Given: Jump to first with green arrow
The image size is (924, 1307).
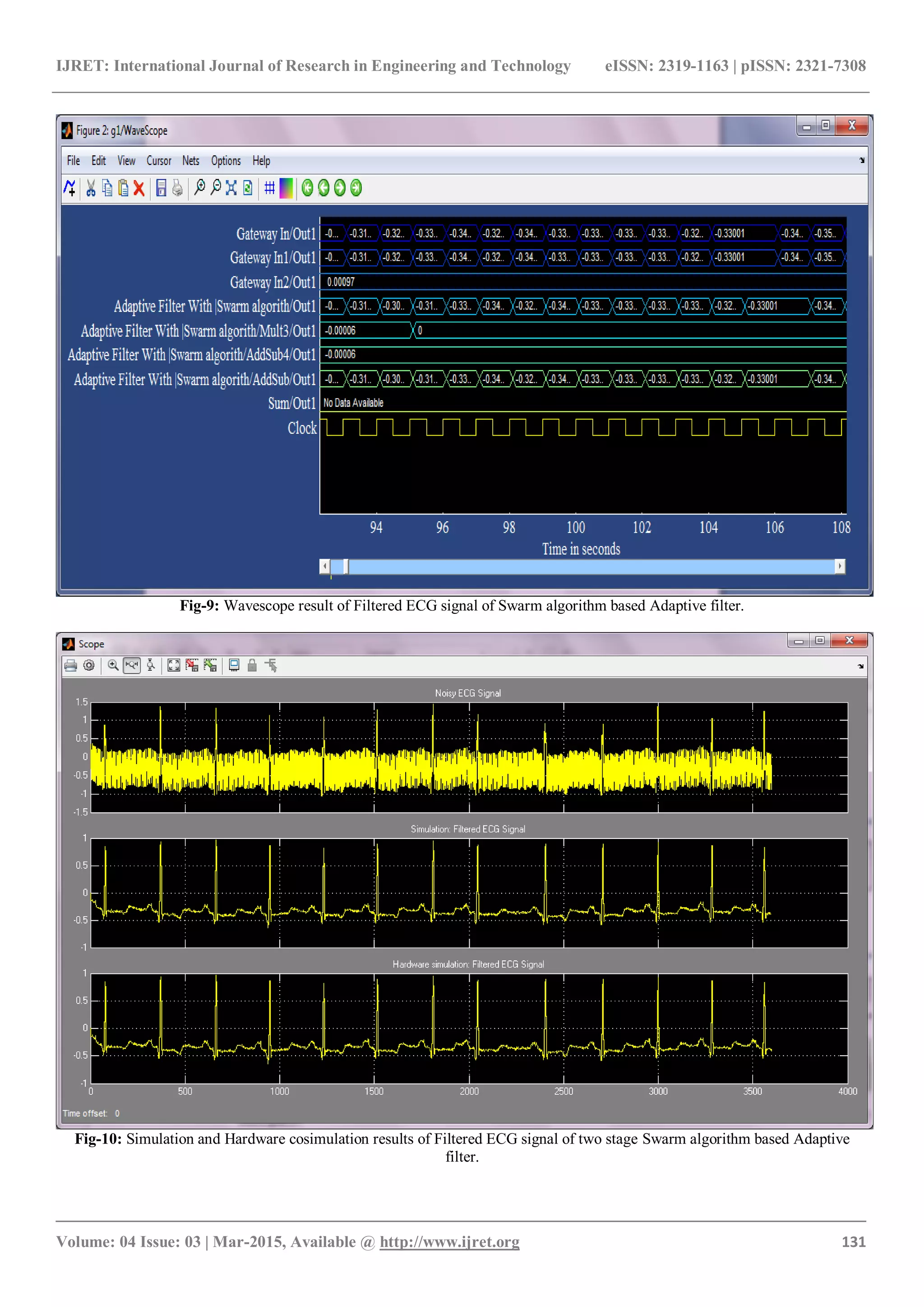Looking at the screenshot, I should point(307,188).
